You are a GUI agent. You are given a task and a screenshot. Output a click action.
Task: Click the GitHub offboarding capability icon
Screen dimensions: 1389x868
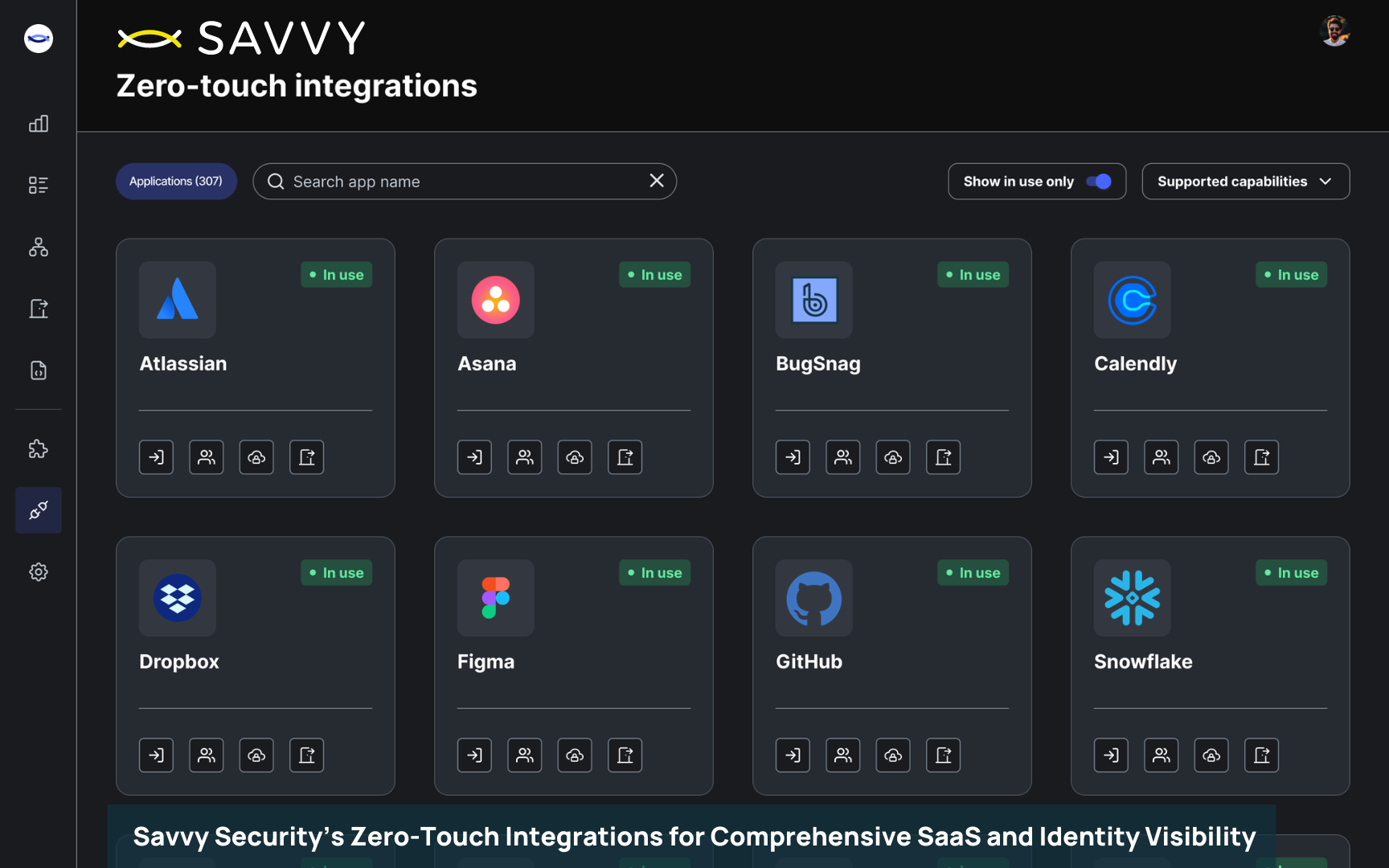tap(944, 755)
